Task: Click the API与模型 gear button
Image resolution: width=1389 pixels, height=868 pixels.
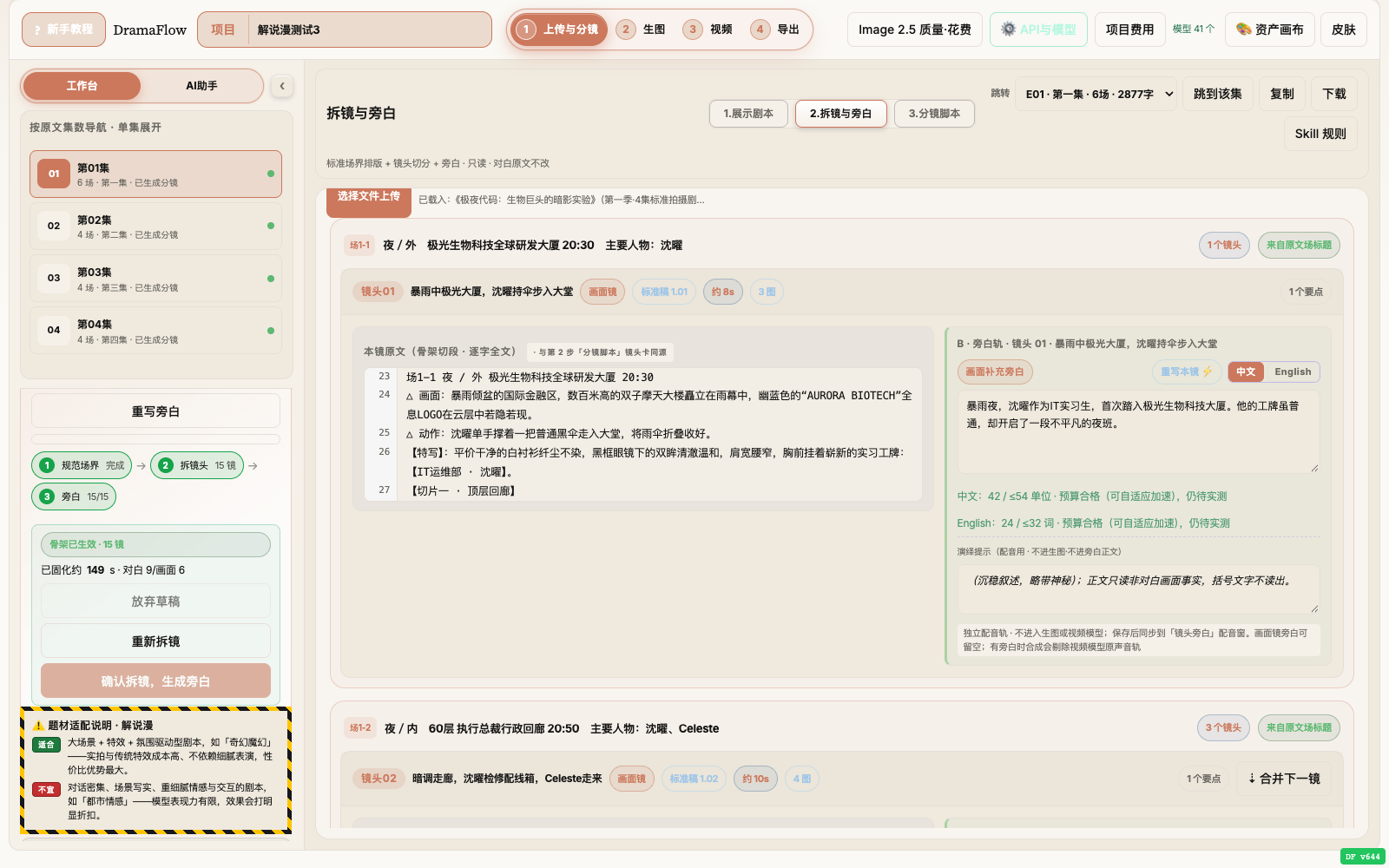Action: pos(1038,30)
